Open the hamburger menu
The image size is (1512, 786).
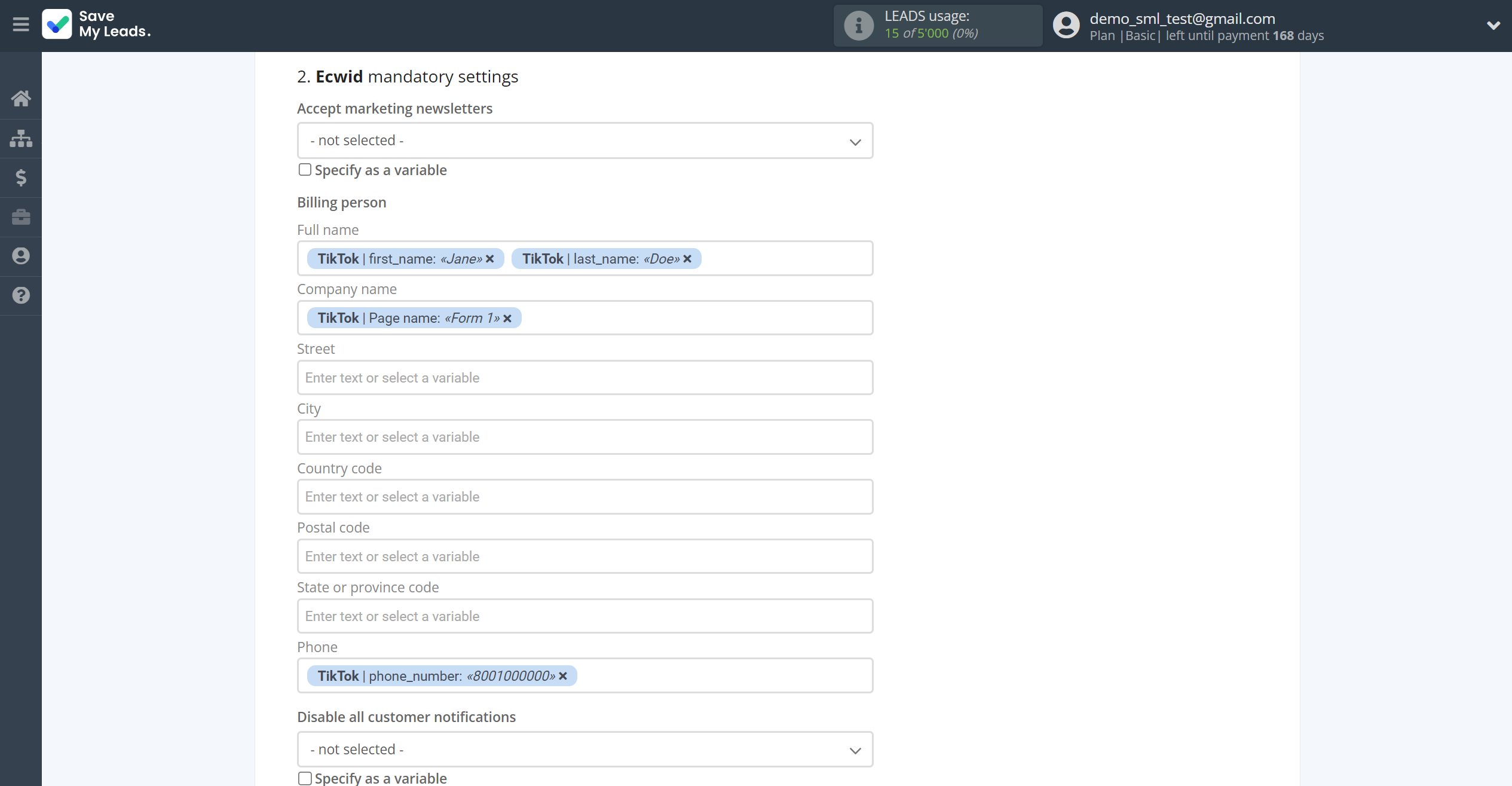coord(21,25)
